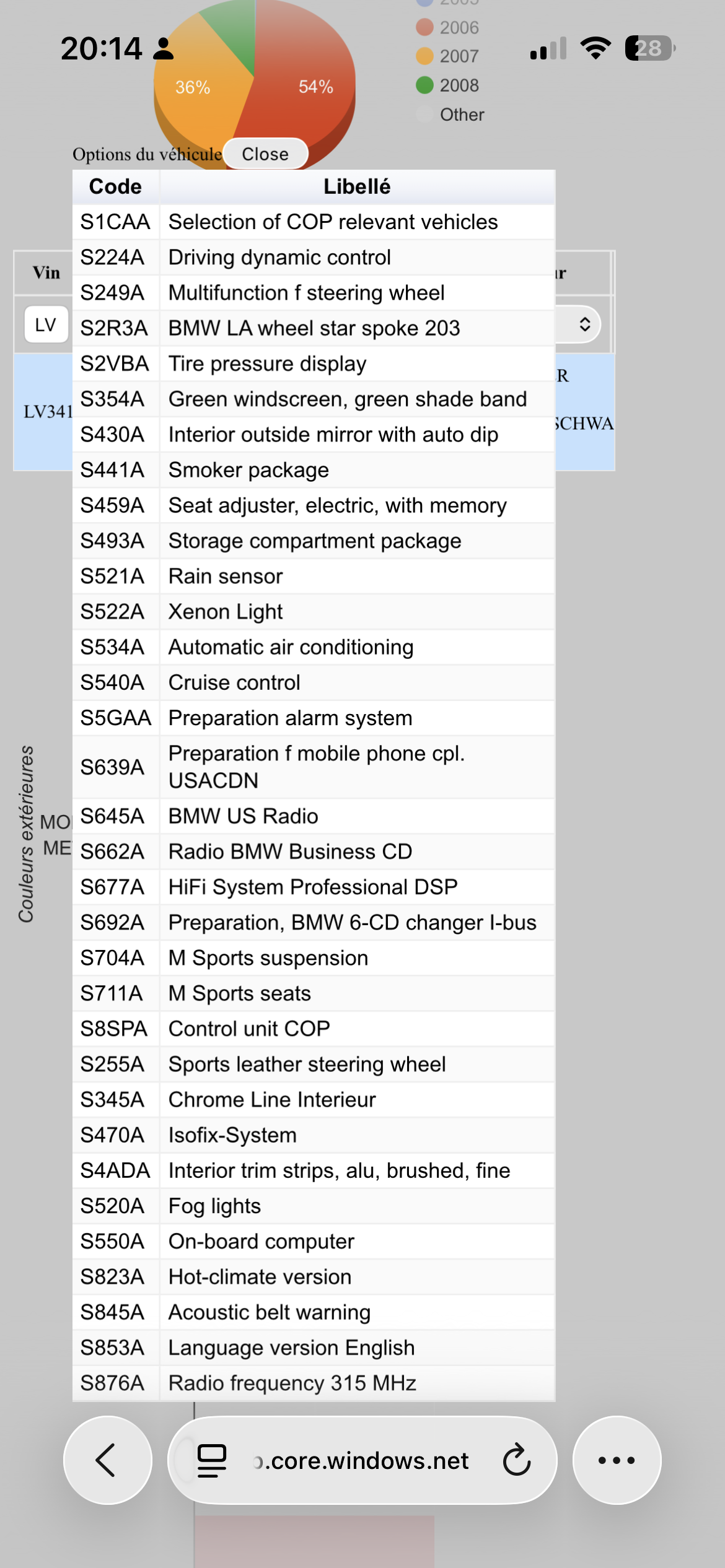Tap the battery indicator showing 28
This screenshot has height=1568, width=725.
650,48
